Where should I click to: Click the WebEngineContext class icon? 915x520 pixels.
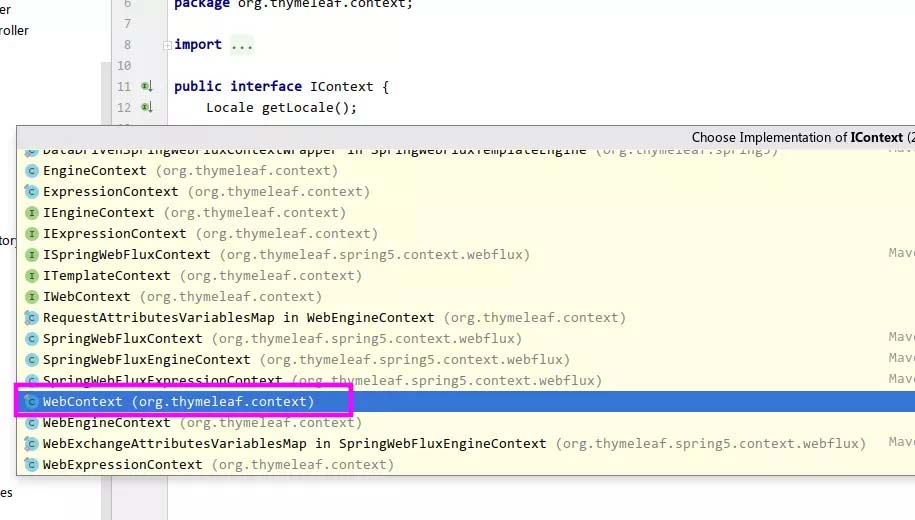click(x=32, y=423)
